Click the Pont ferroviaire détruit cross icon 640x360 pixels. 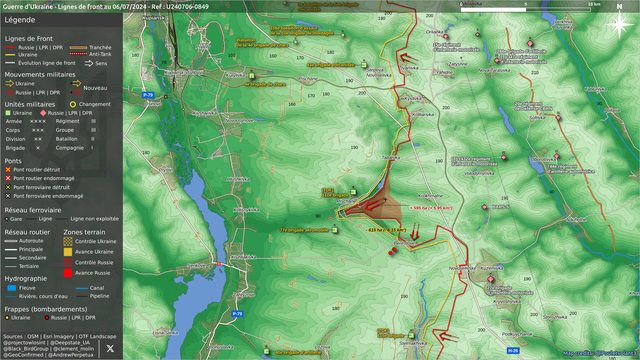click(x=8, y=187)
